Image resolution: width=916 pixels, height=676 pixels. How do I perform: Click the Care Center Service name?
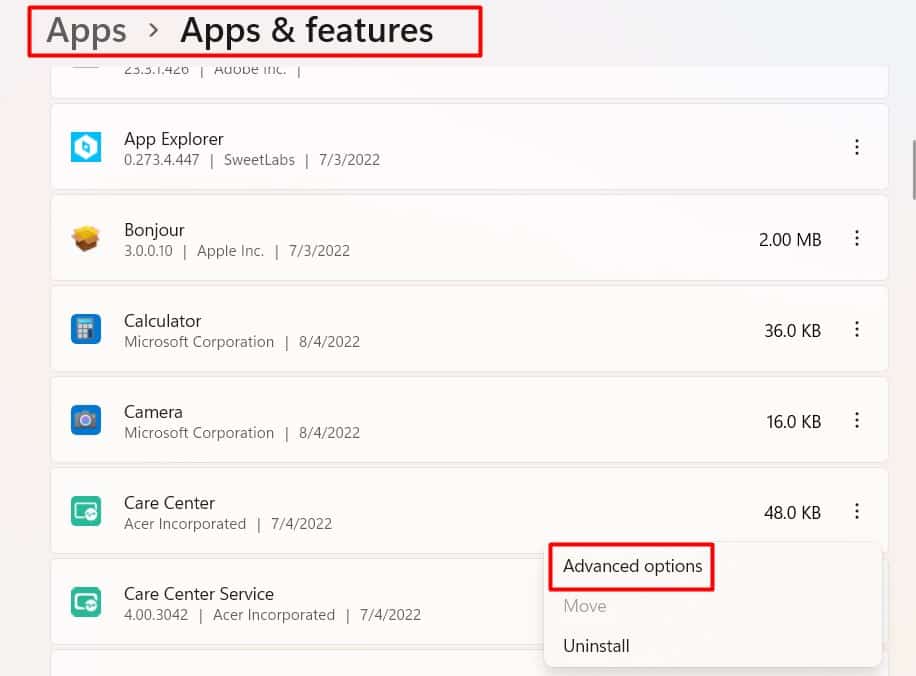[199, 594]
